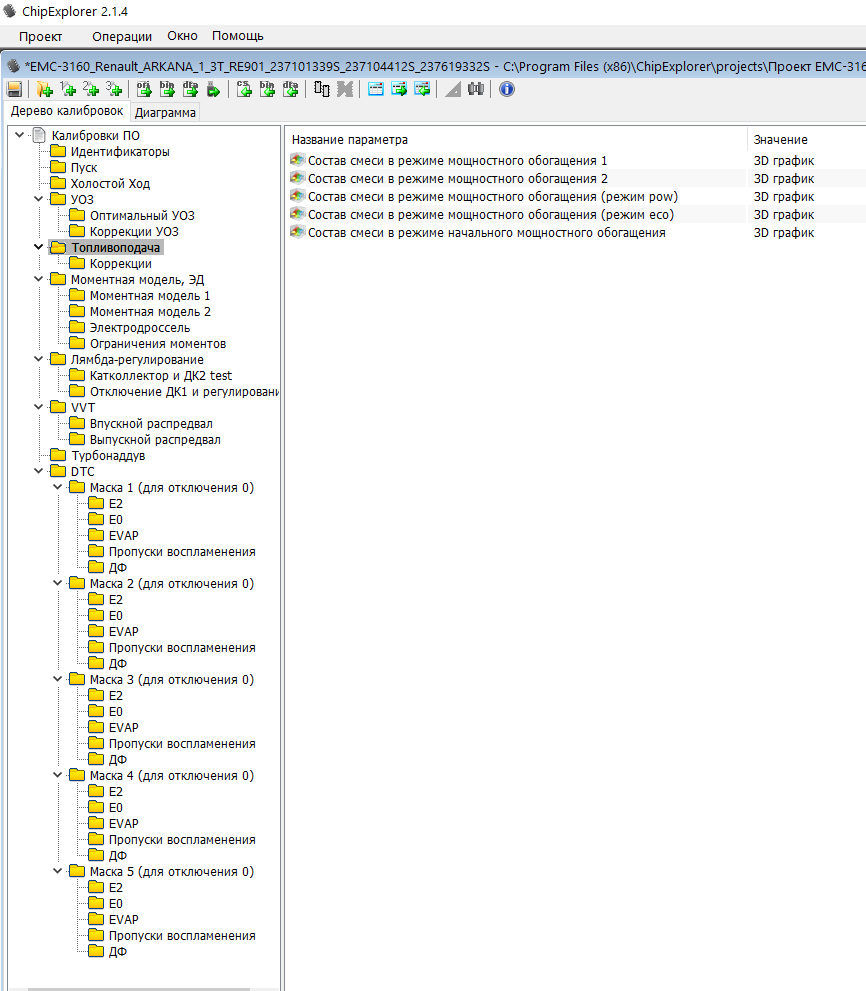Image resolution: width=866 pixels, height=991 pixels.
Task: Click the add 3D table icon
Action: pyautogui.click(x=114, y=90)
